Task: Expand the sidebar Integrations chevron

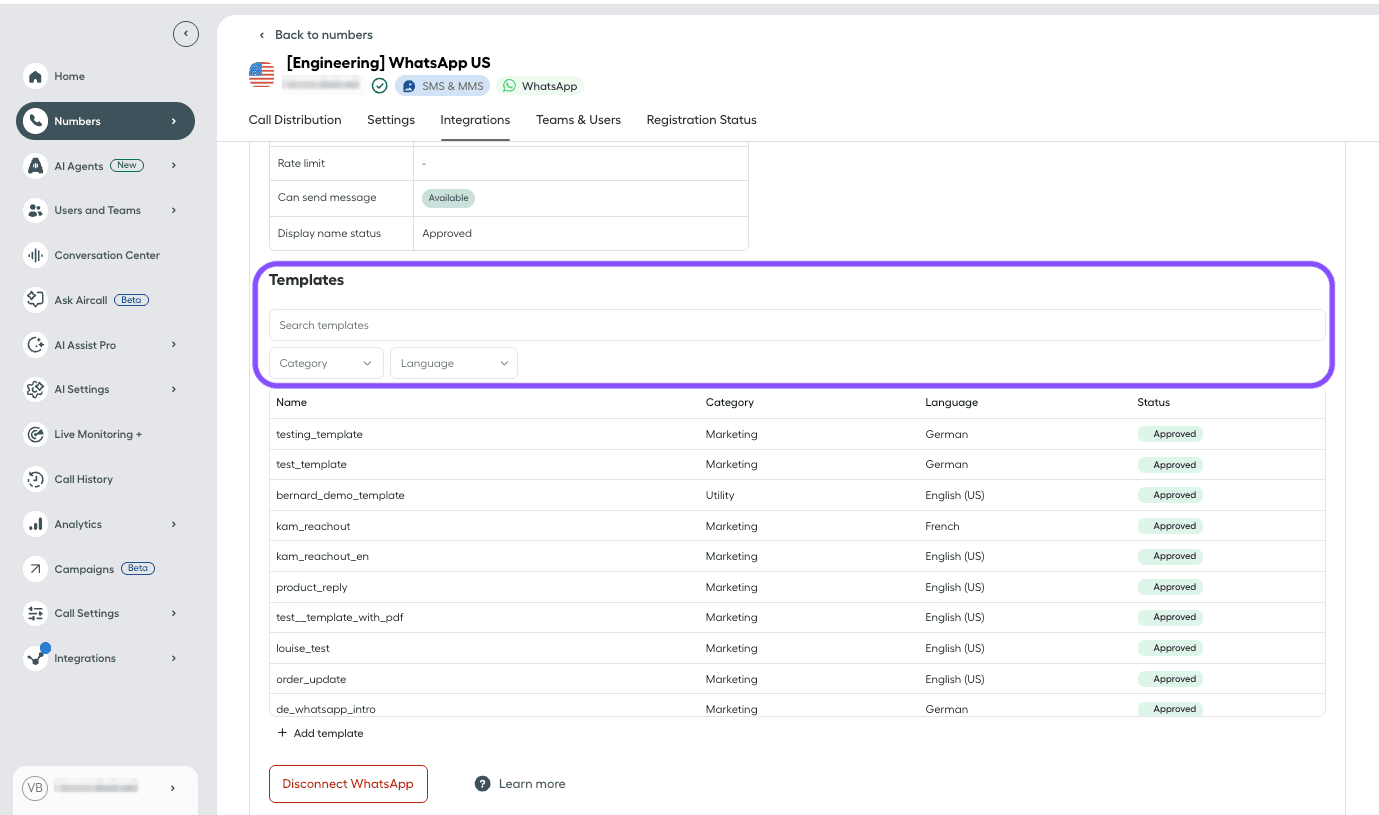Action: tap(173, 658)
